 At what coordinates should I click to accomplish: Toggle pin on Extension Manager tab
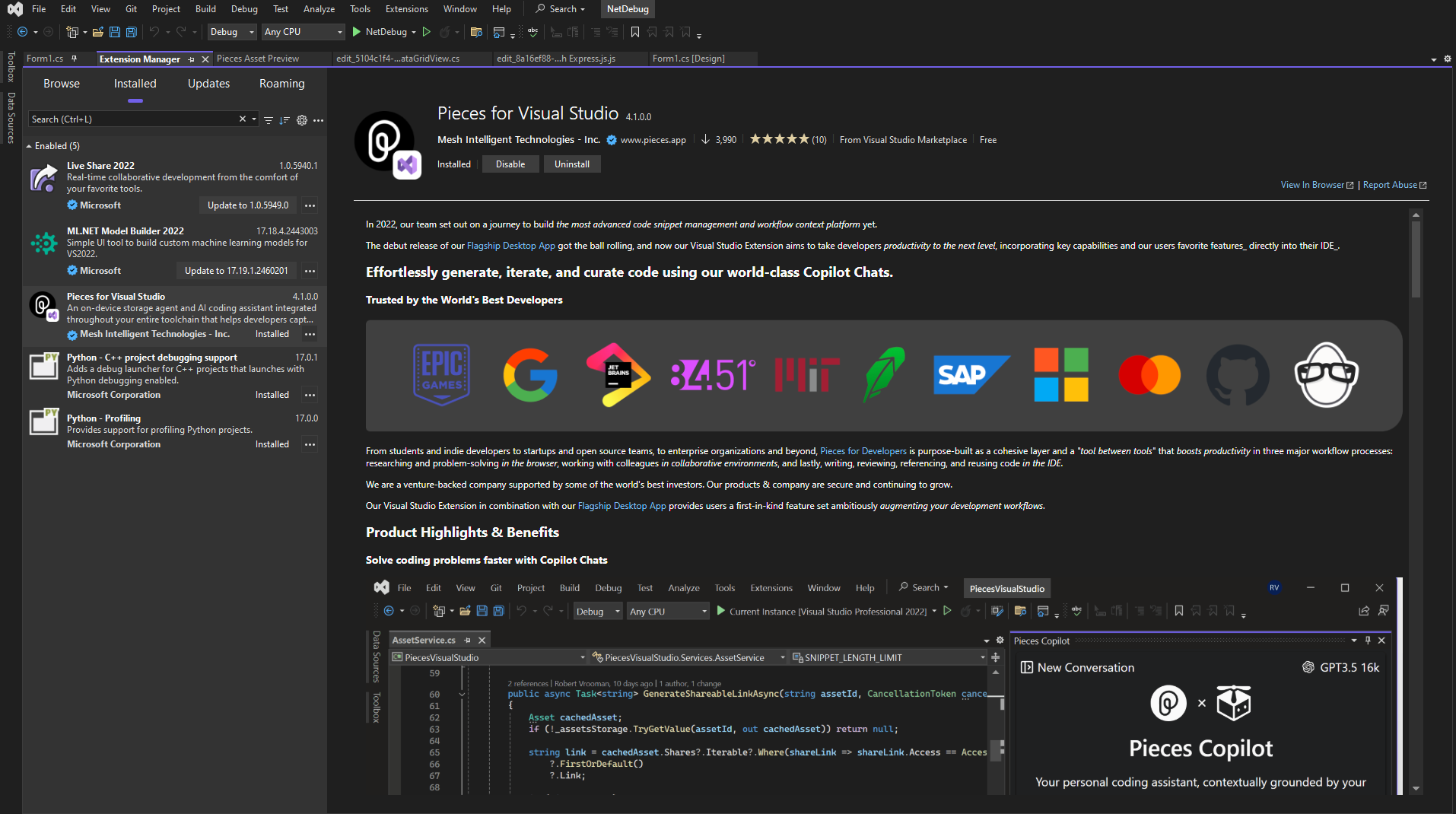tap(191, 59)
